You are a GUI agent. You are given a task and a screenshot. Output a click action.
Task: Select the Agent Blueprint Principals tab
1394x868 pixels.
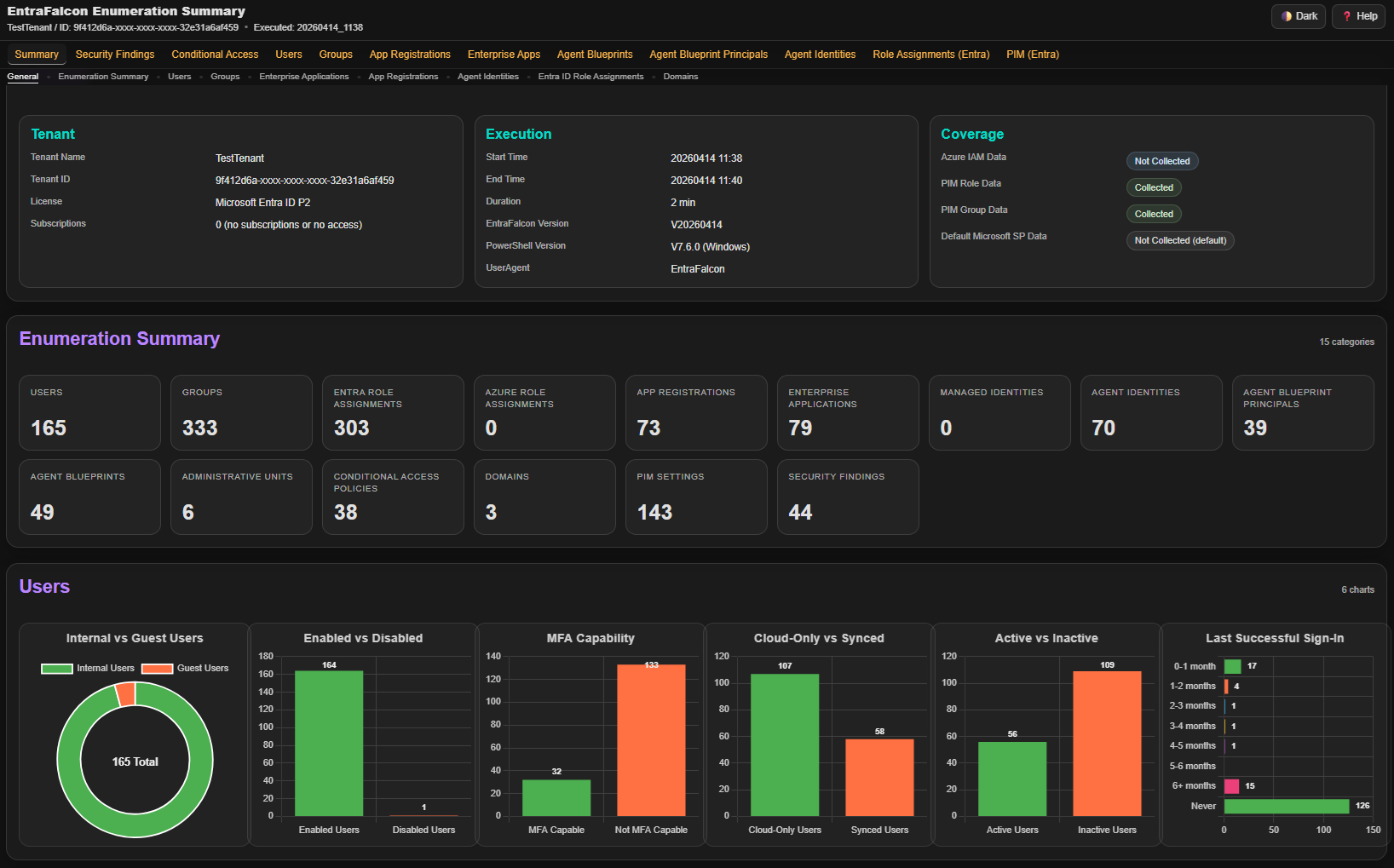click(x=708, y=55)
